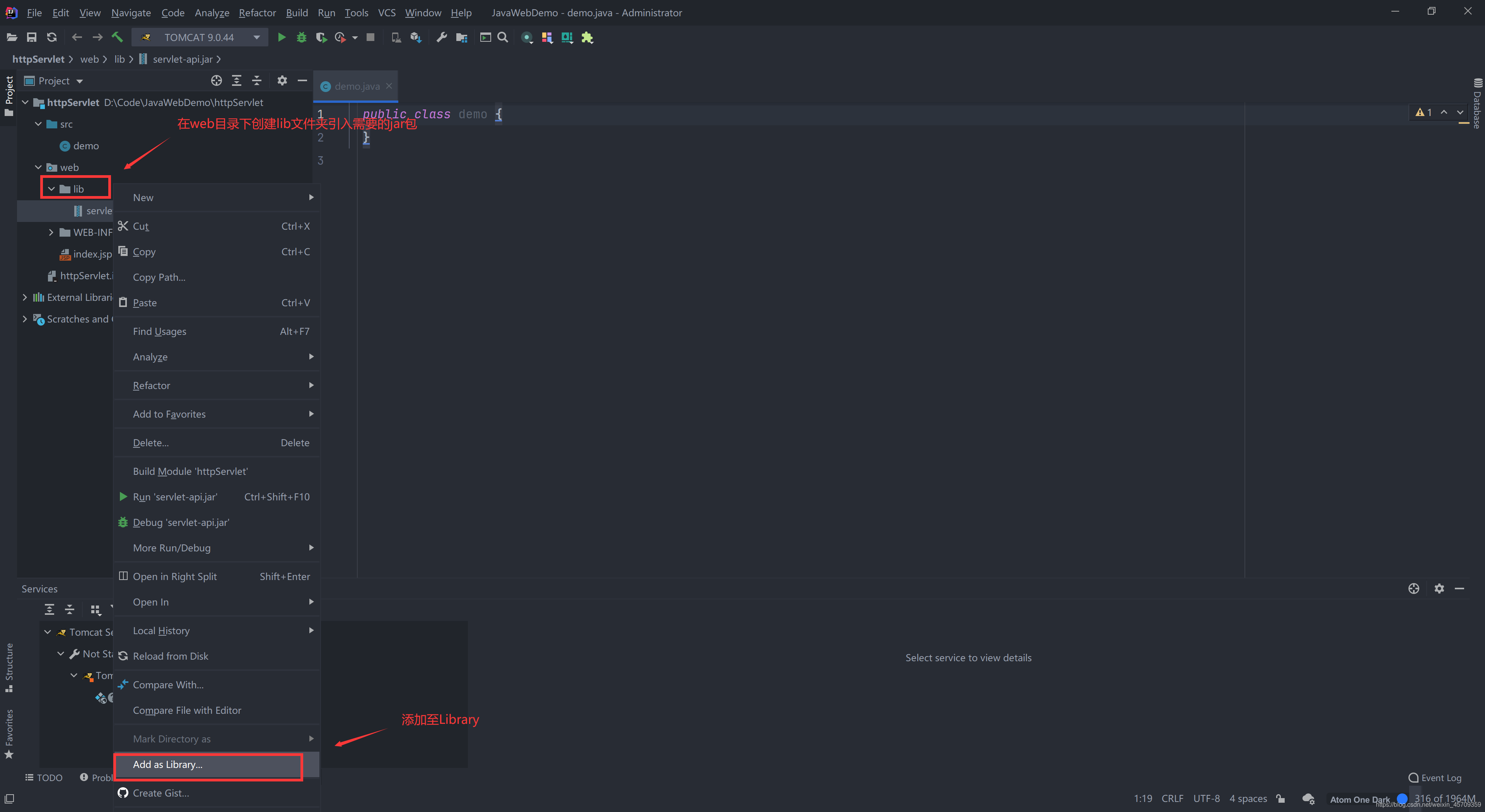Click the Forward navigation arrow
This screenshot has height=812, width=1485.
coord(97,38)
